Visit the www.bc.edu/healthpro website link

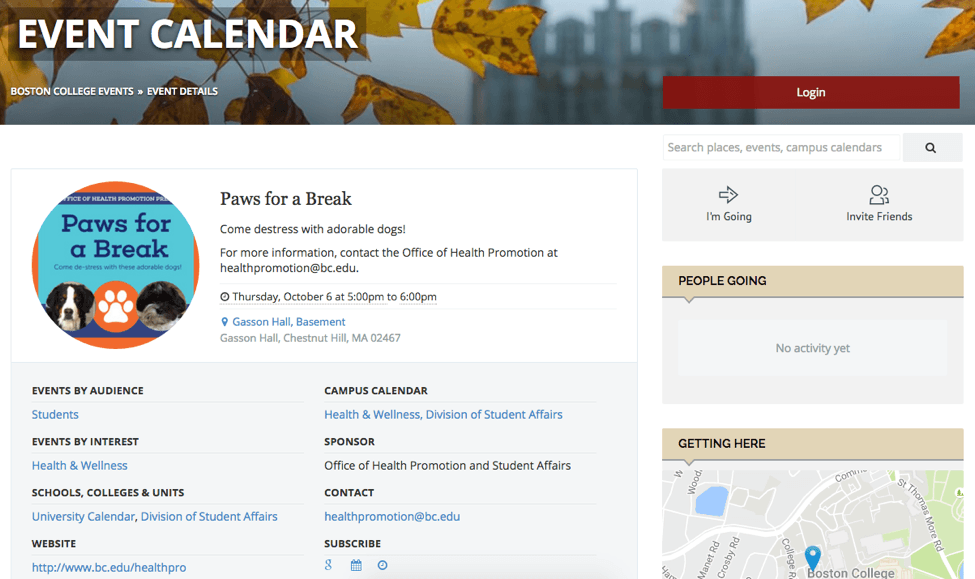[x=109, y=567]
